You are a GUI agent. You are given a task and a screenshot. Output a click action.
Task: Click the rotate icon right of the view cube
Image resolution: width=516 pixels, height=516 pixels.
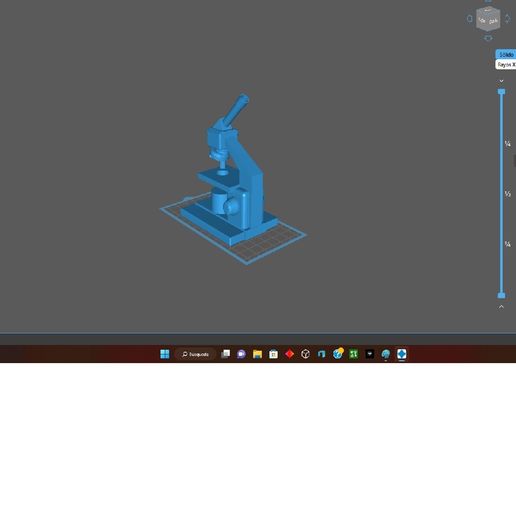[x=507, y=19]
